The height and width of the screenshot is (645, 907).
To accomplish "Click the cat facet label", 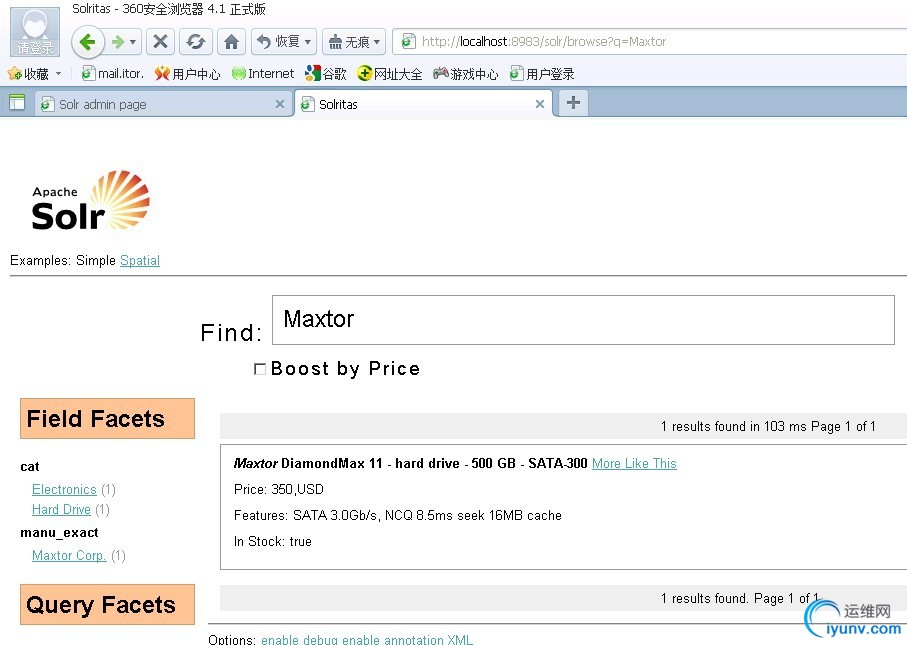I will pos(30,467).
